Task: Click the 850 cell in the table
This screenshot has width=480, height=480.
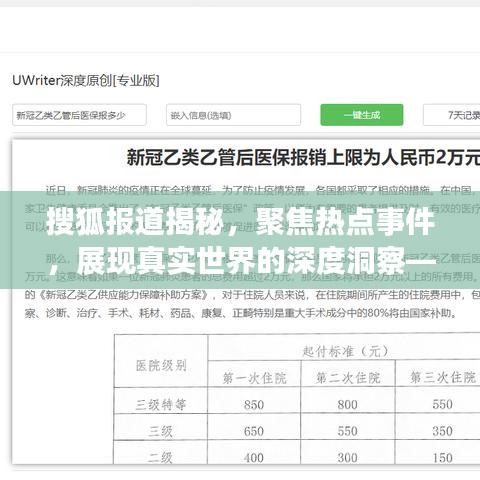Action: click(254, 405)
